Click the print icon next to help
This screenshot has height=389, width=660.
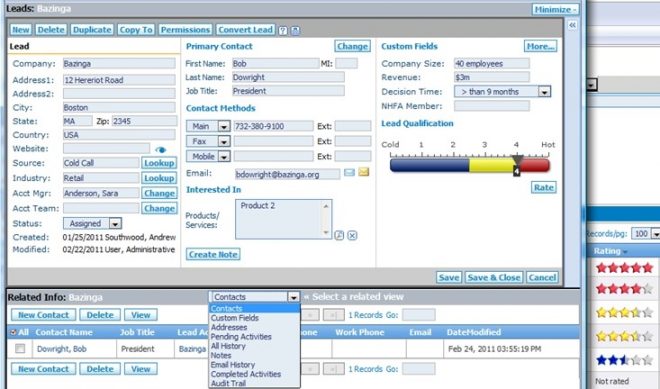tap(295, 30)
